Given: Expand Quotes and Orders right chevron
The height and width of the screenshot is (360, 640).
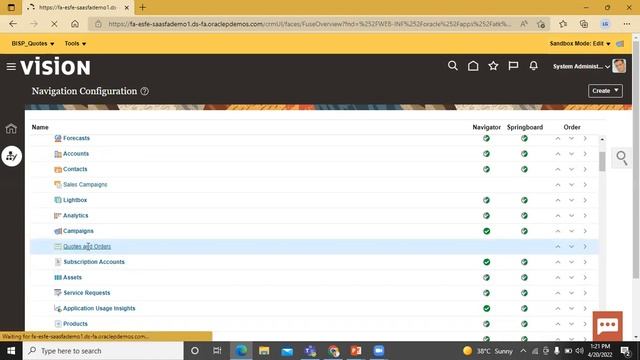Looking at the screenshot, I should coord(585,247).
